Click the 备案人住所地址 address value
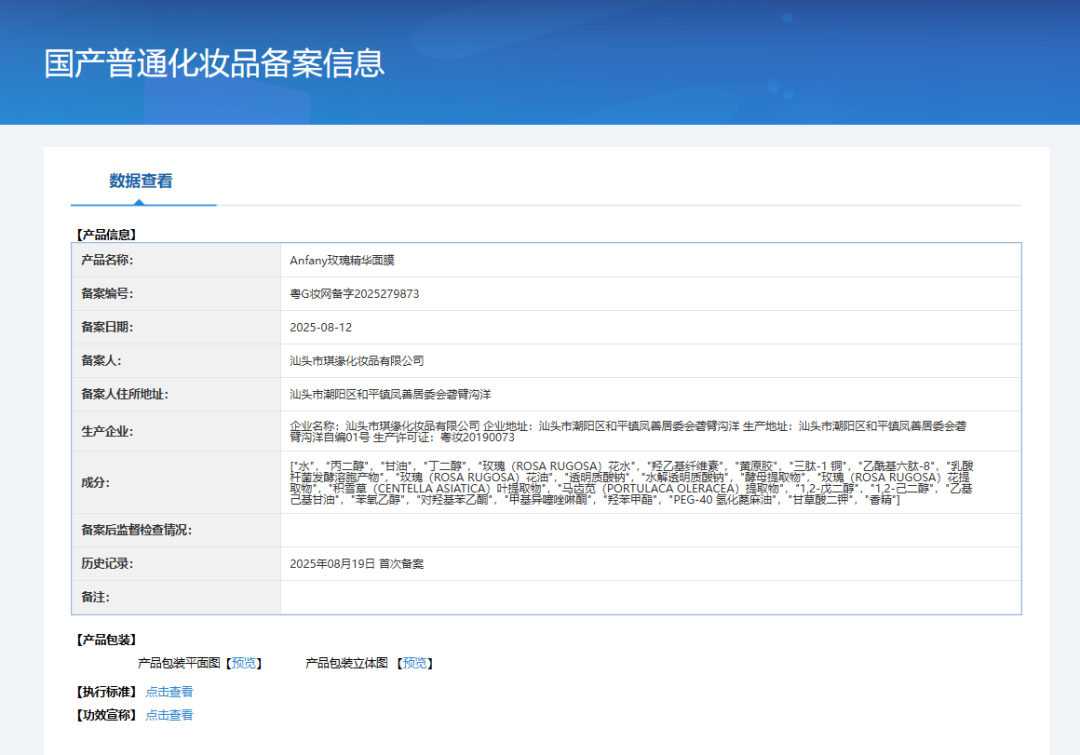The height and width of the screenshot is (755, 1080). 391,394
